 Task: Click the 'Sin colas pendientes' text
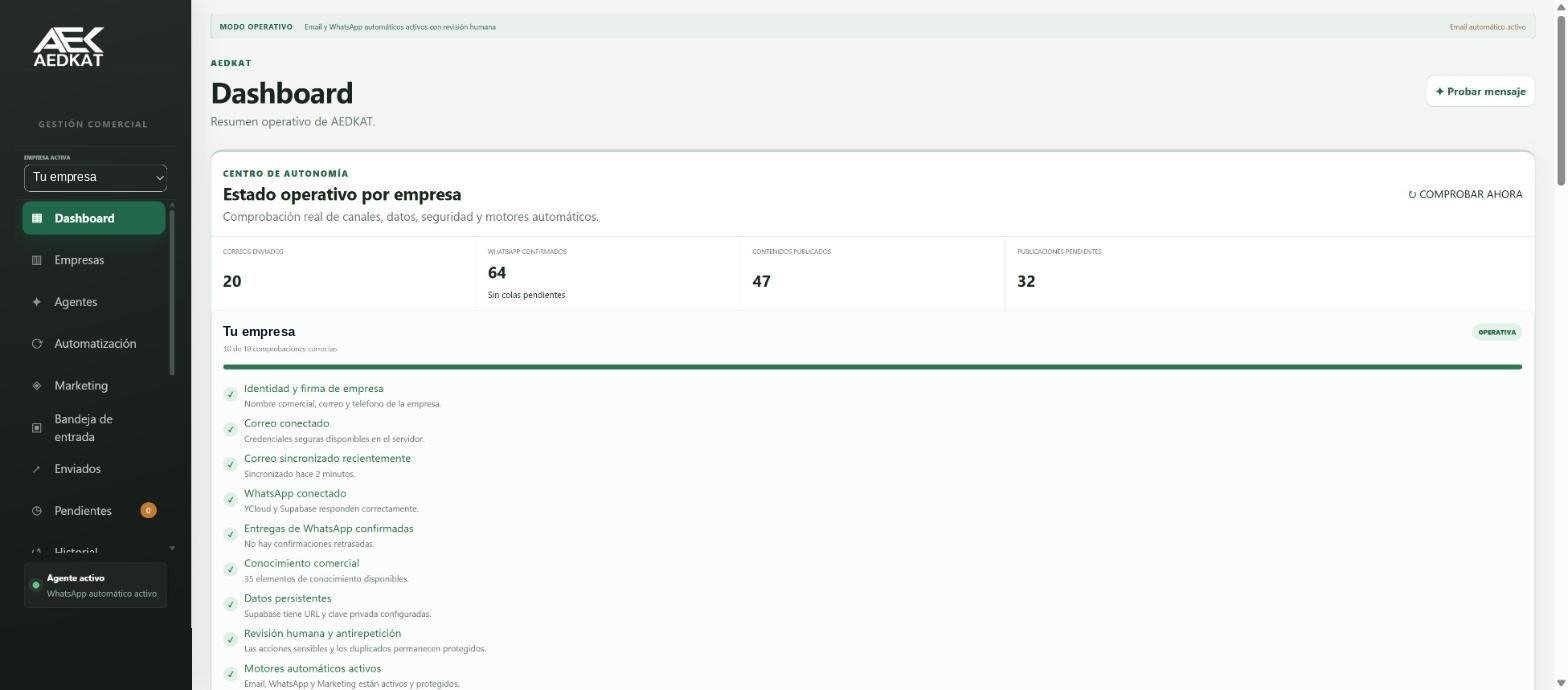click(526, 295)
